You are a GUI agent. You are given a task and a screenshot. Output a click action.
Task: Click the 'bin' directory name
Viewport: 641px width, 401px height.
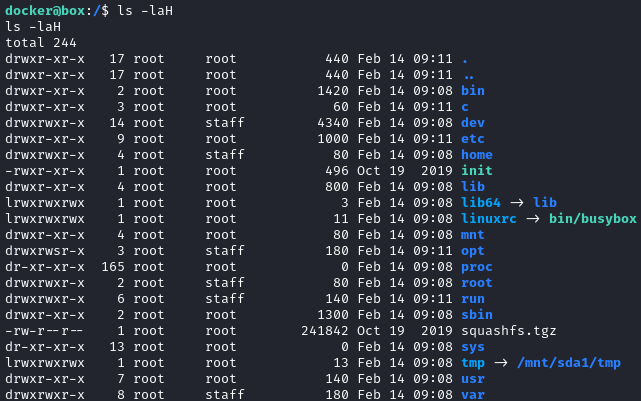473,91
